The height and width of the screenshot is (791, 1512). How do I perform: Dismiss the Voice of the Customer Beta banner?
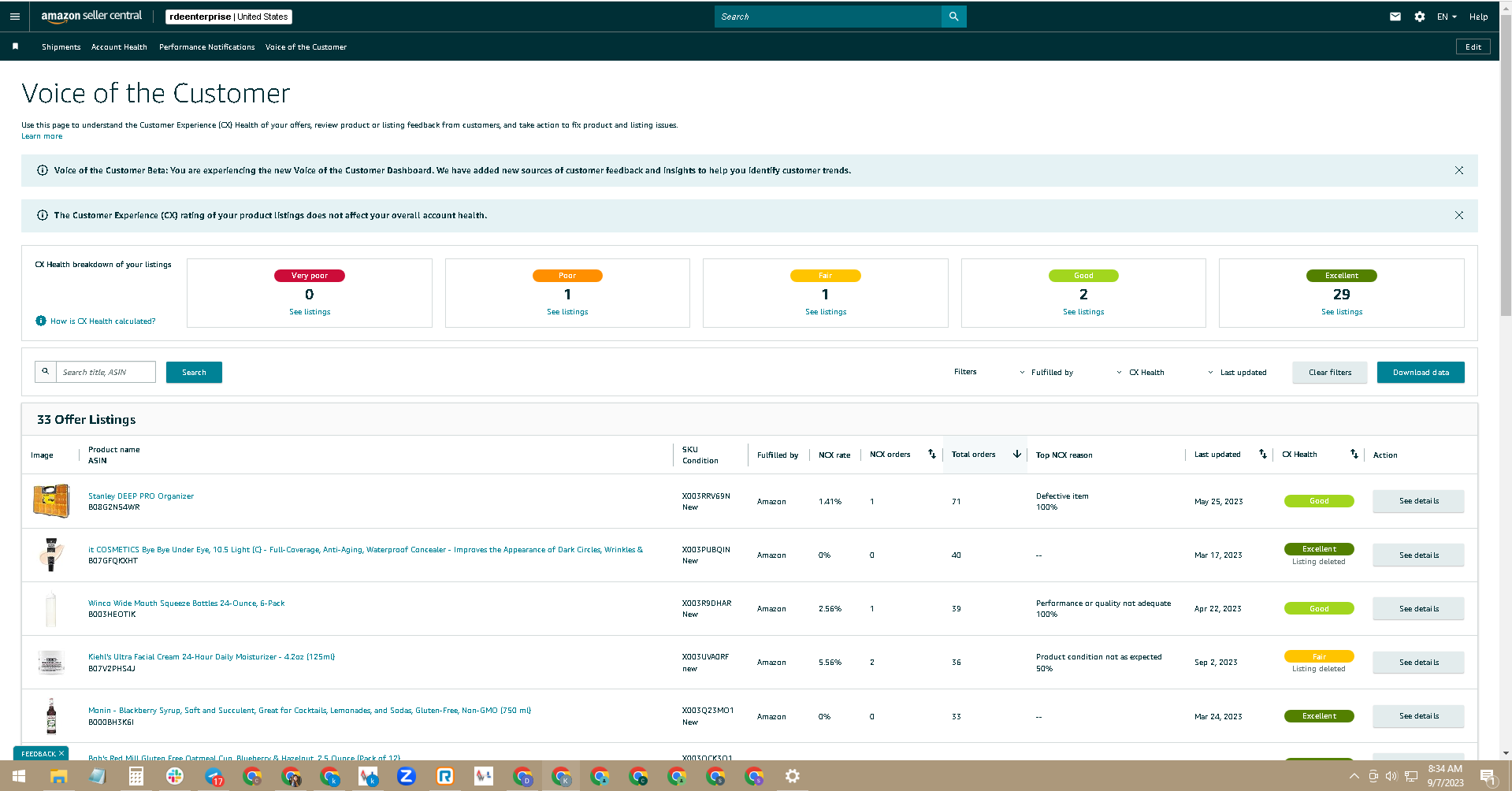click(x=1459, y=170)
